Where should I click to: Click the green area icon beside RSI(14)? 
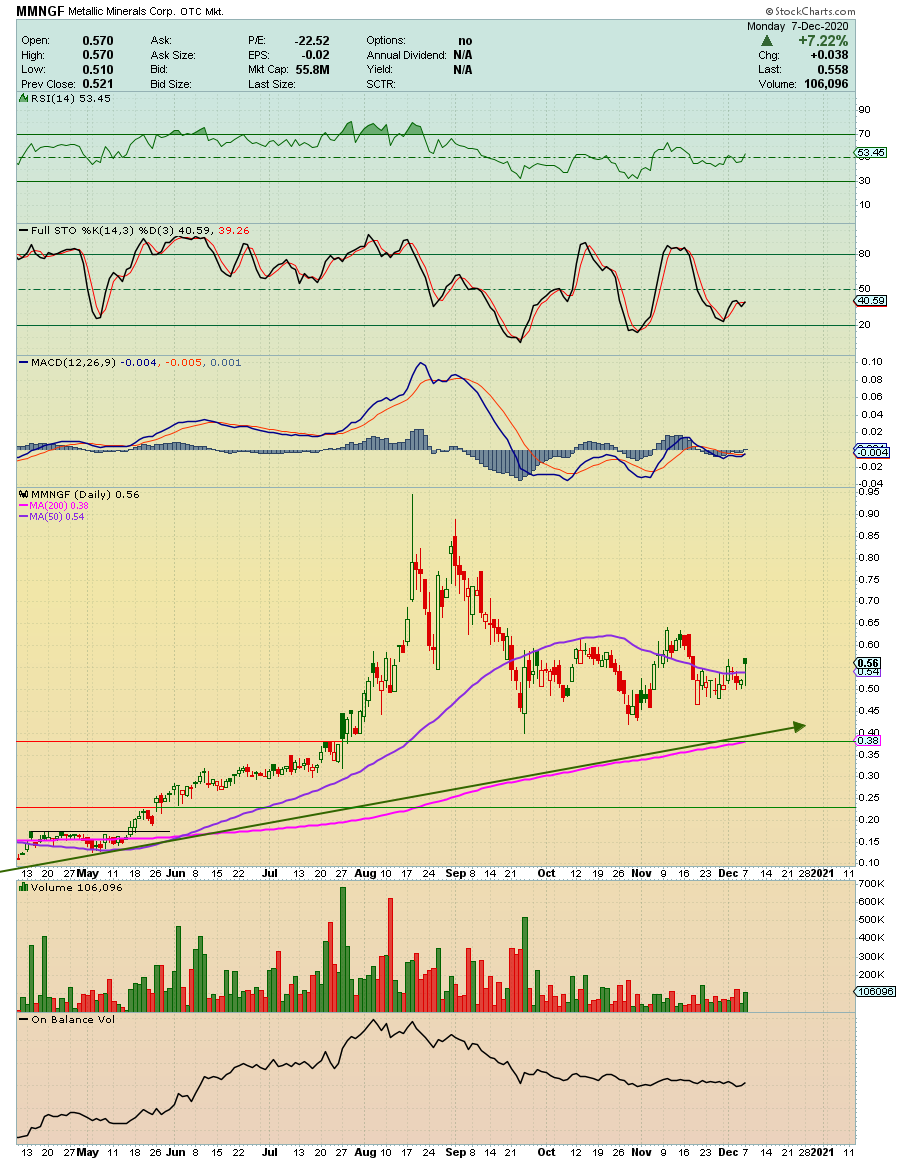coord(24,99)
